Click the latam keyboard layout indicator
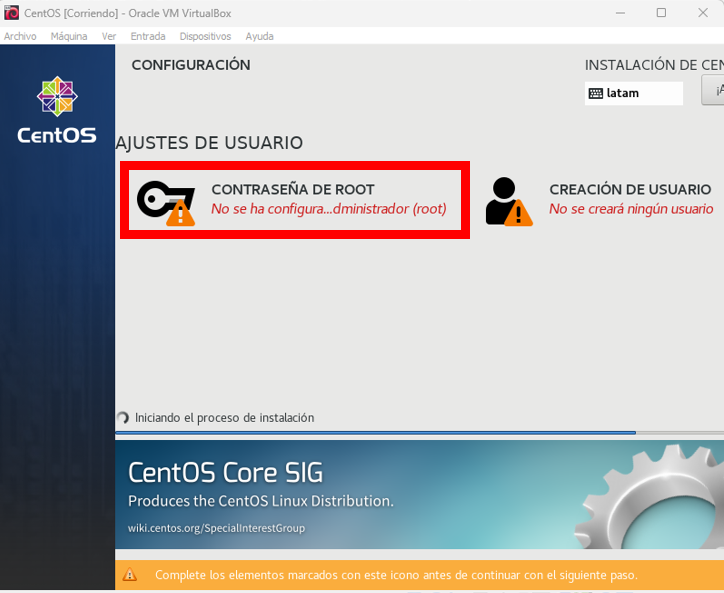This screenshot has width=724, height=593. [x=634, y=93]
